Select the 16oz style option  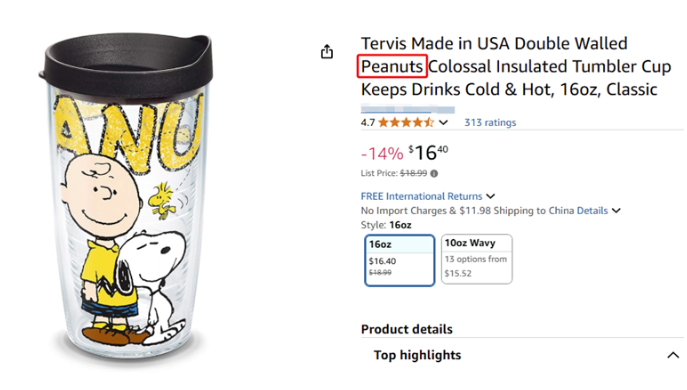pos(400,260)
